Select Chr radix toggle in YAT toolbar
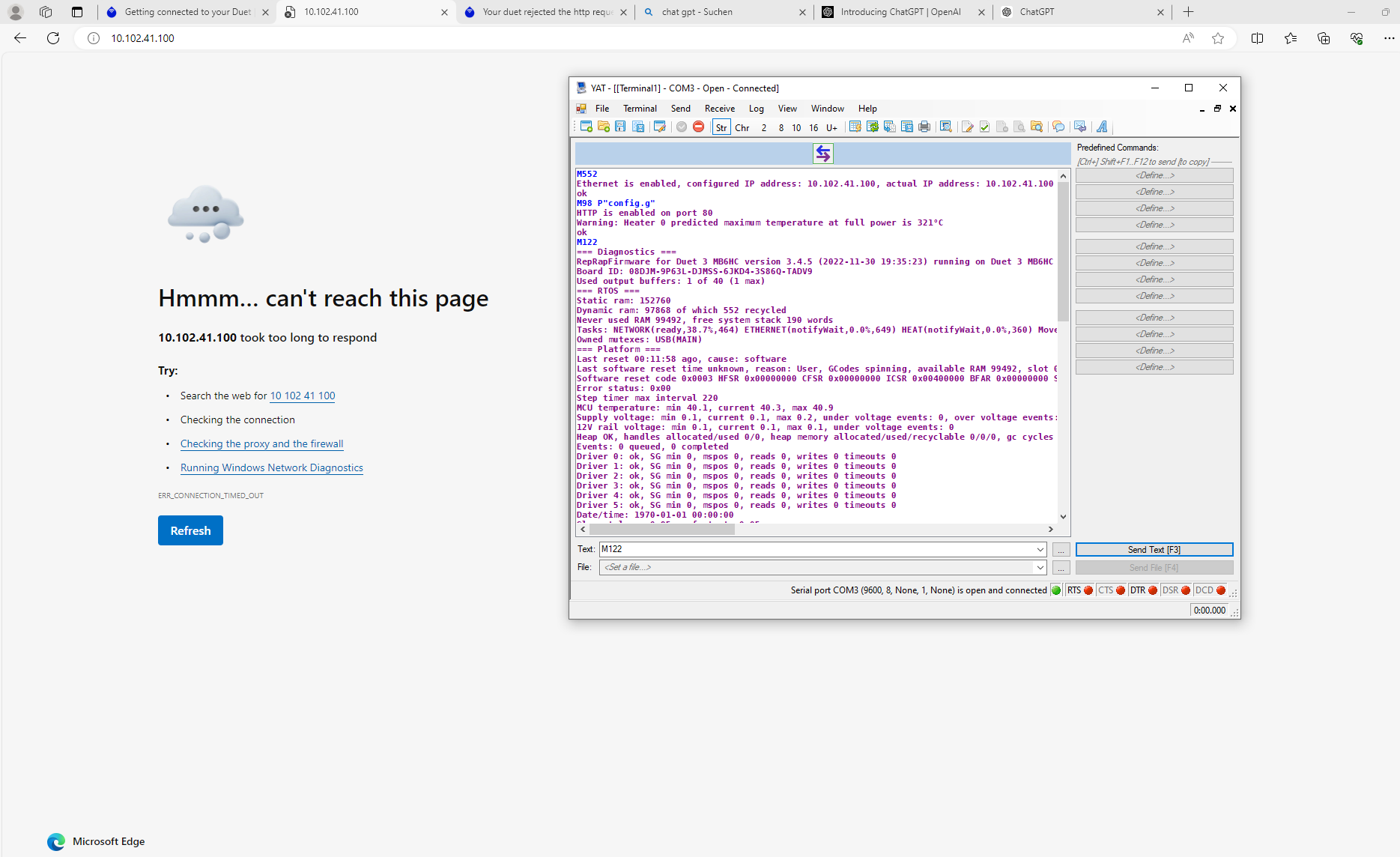The width and height of the screenshot is (1400, 857). [742, 127]
